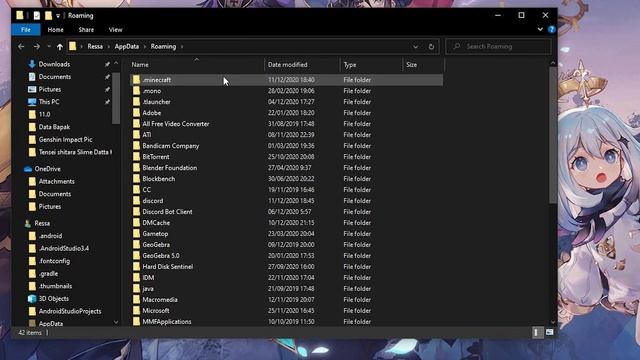Image resolution: width=640 pixels, height=360 pixels.
Task: Open the recent locations dropdown arrow
Action: pos(49,47)
